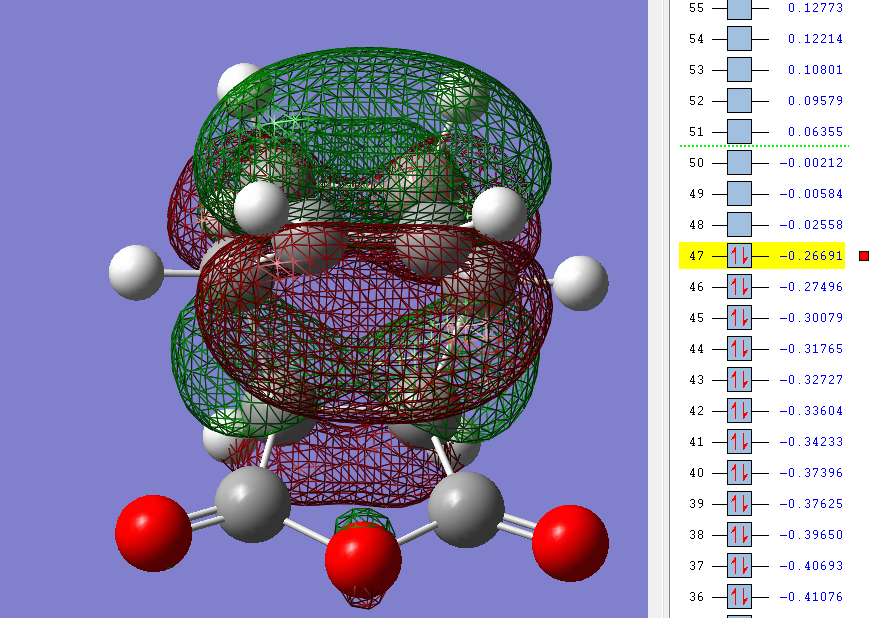
Task: Click orbital number label 47
Action: [696, 256]
